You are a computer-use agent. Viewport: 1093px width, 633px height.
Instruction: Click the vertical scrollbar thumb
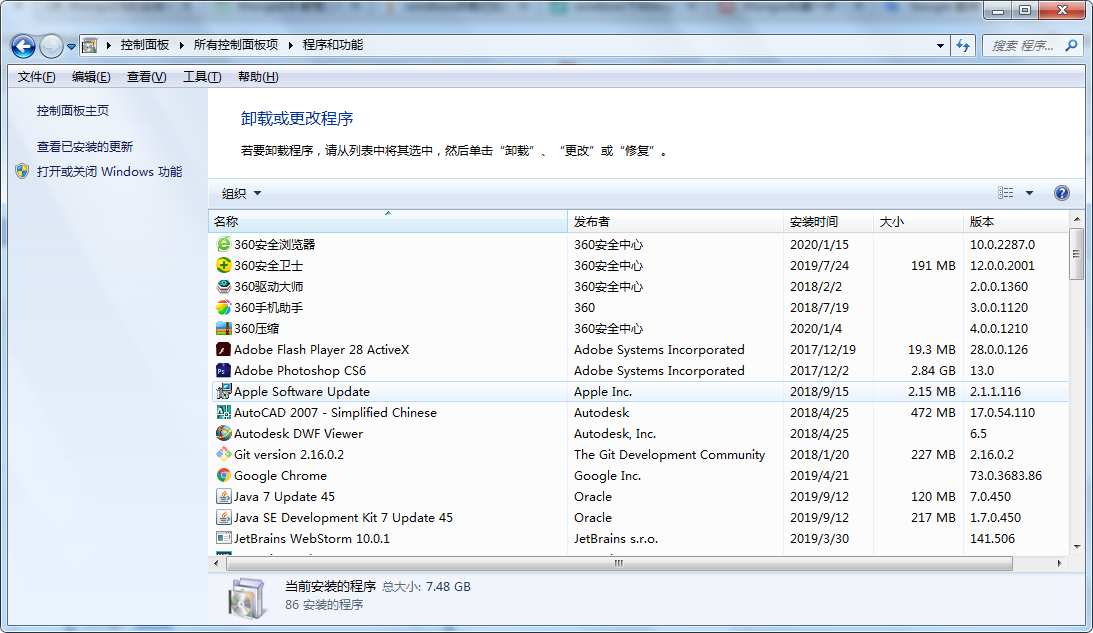[x=1077, y=254]
